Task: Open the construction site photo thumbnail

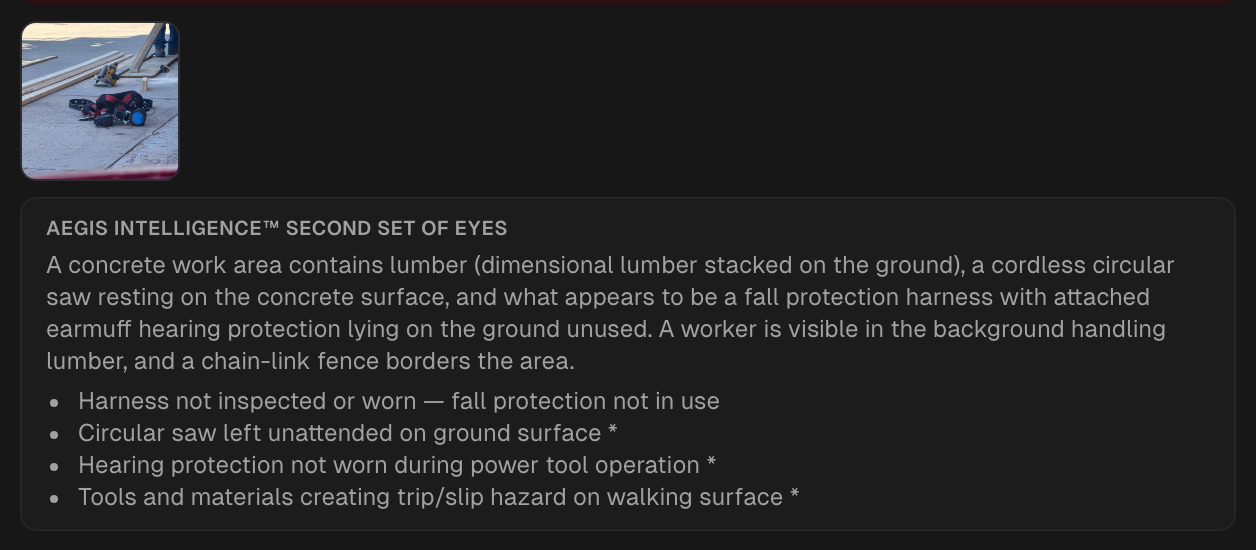Action: 100,101
